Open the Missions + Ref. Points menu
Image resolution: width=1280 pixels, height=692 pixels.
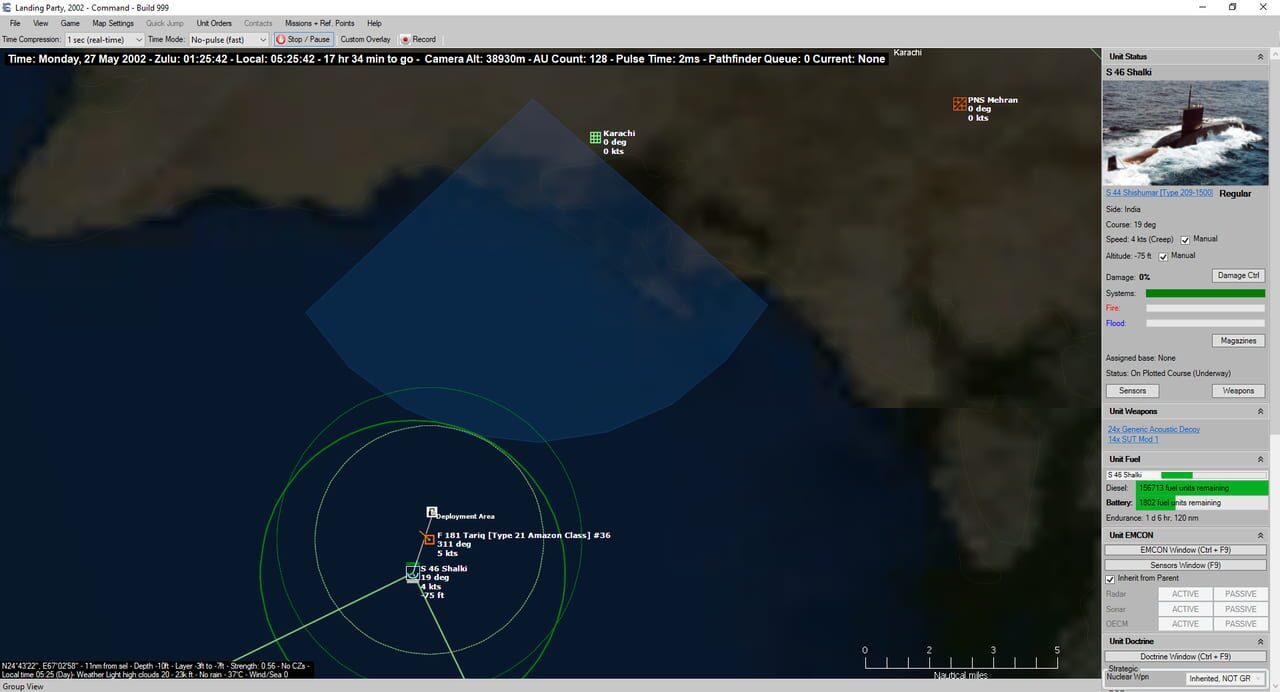(320, 23)
